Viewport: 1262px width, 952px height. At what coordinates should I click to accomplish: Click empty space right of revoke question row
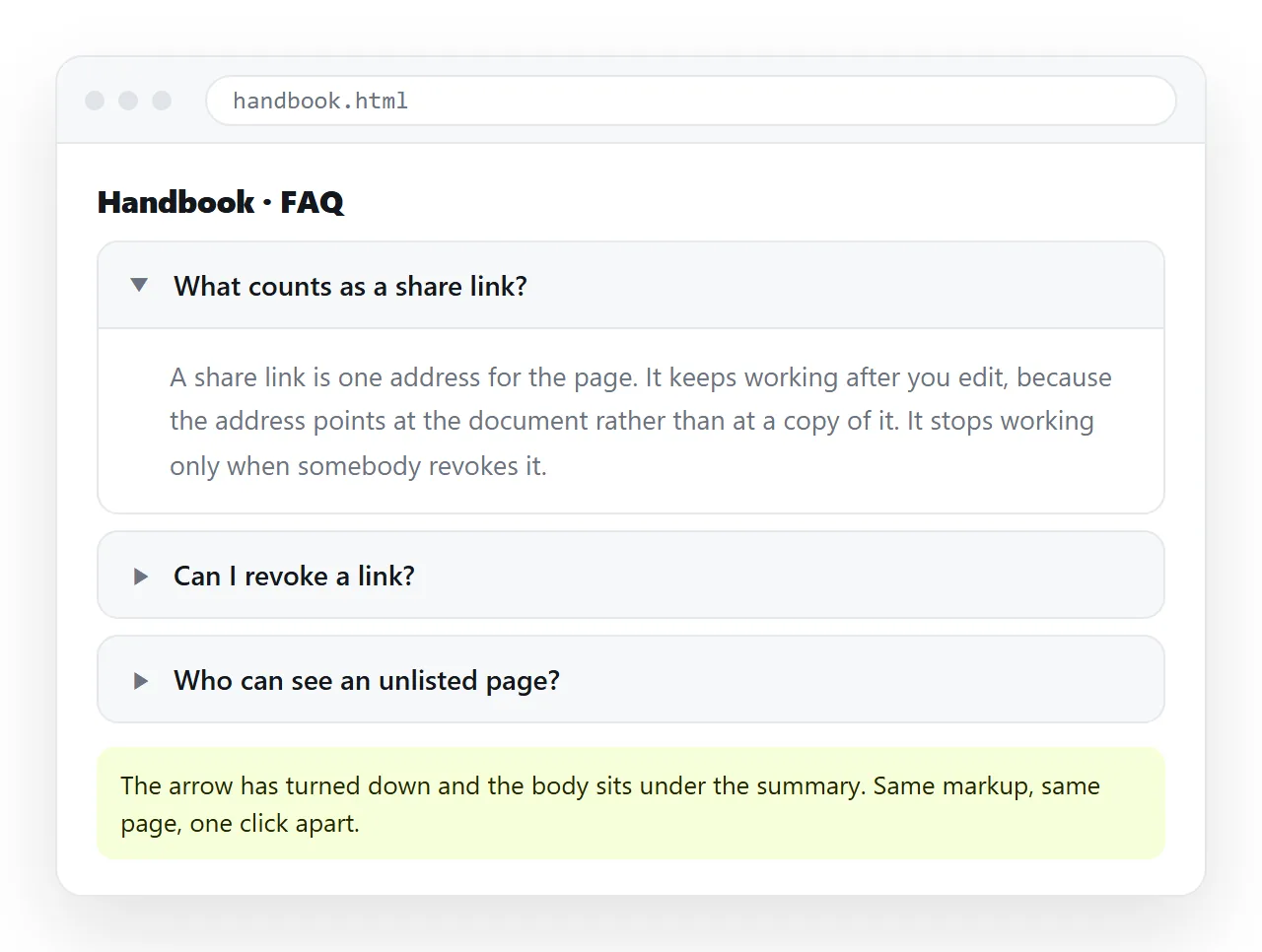(789, 576)
